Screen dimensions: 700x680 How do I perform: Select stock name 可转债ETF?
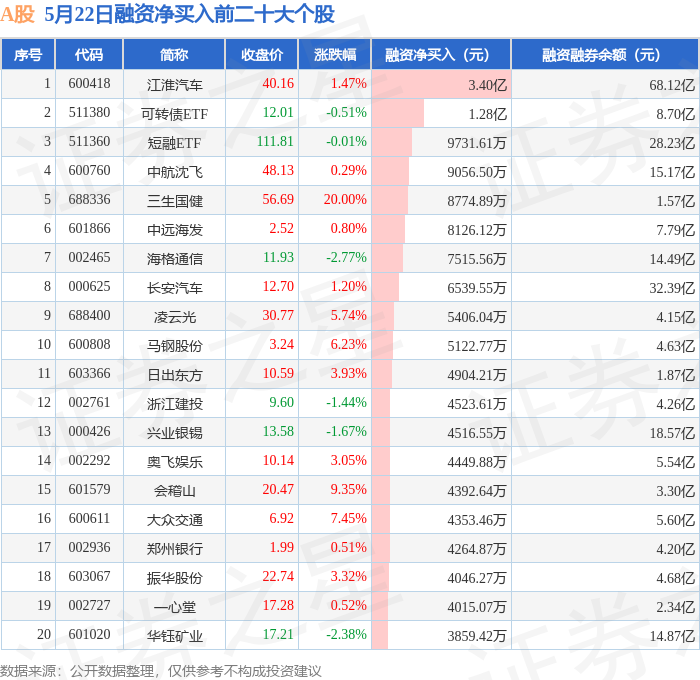tap(175, 113)
